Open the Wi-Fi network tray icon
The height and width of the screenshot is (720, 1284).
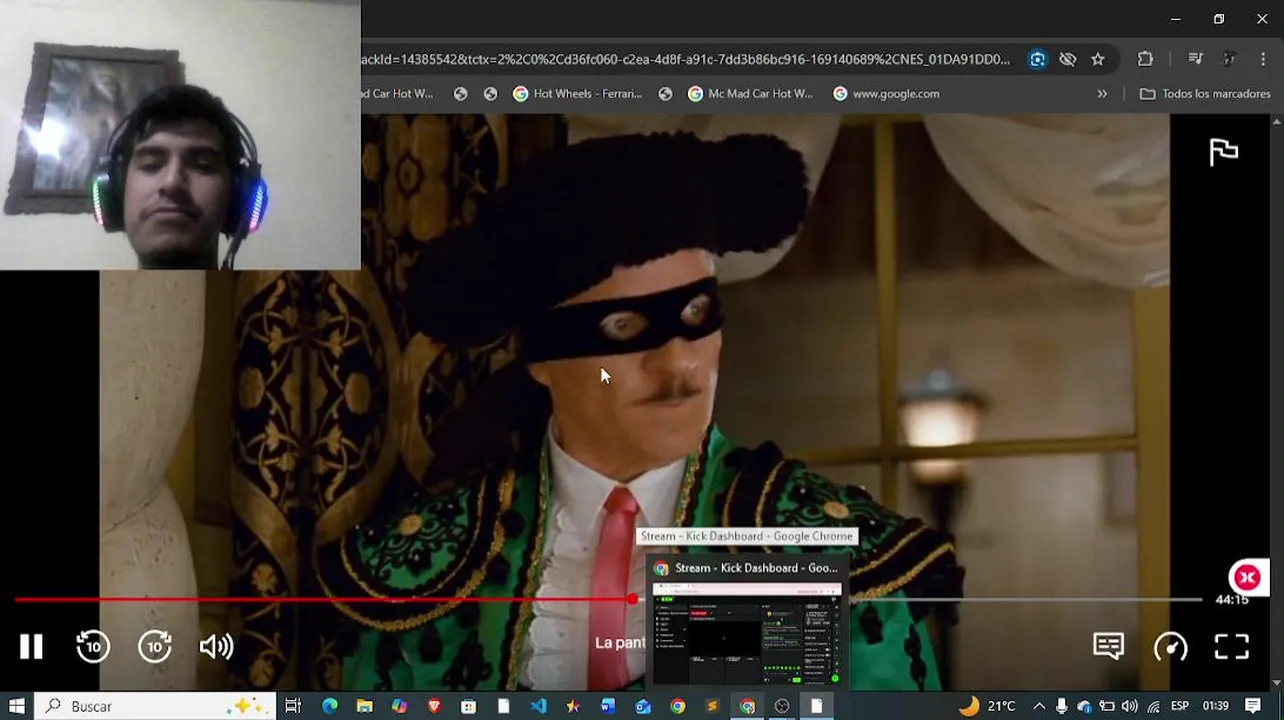1153,706
